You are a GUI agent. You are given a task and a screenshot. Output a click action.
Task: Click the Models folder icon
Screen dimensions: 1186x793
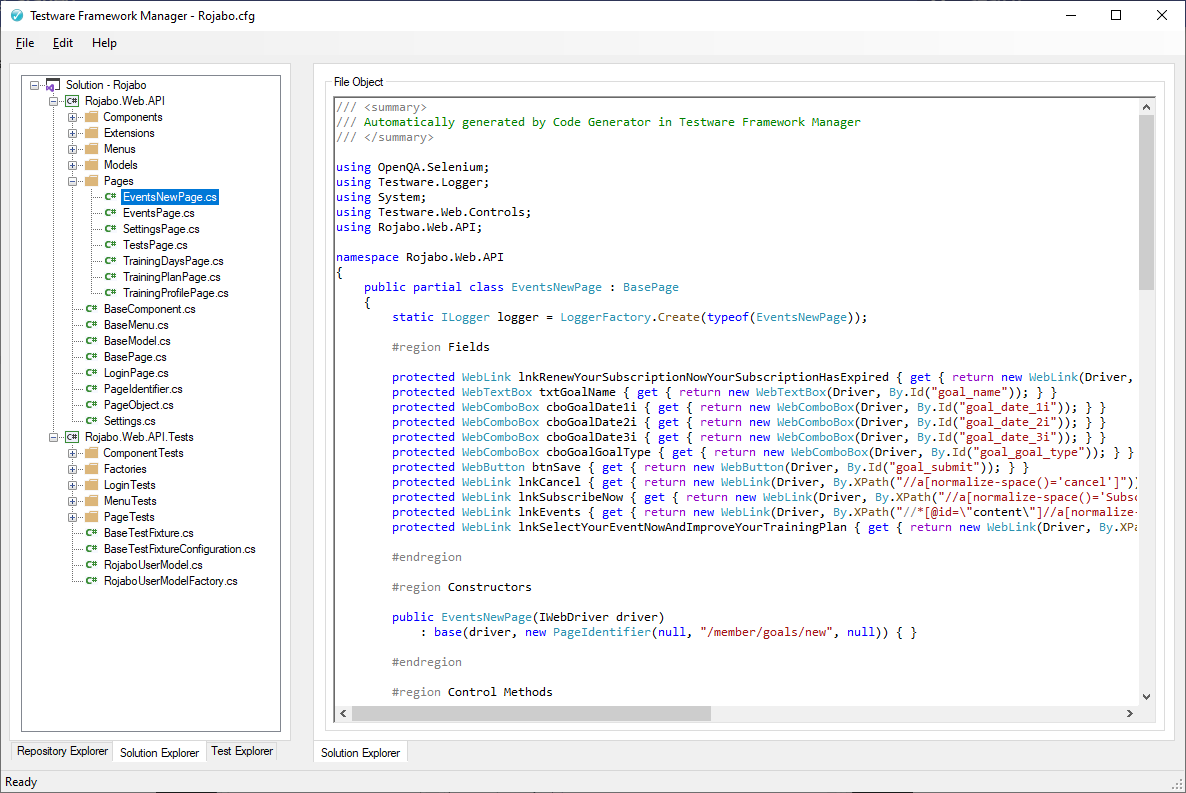pos(92,164)
